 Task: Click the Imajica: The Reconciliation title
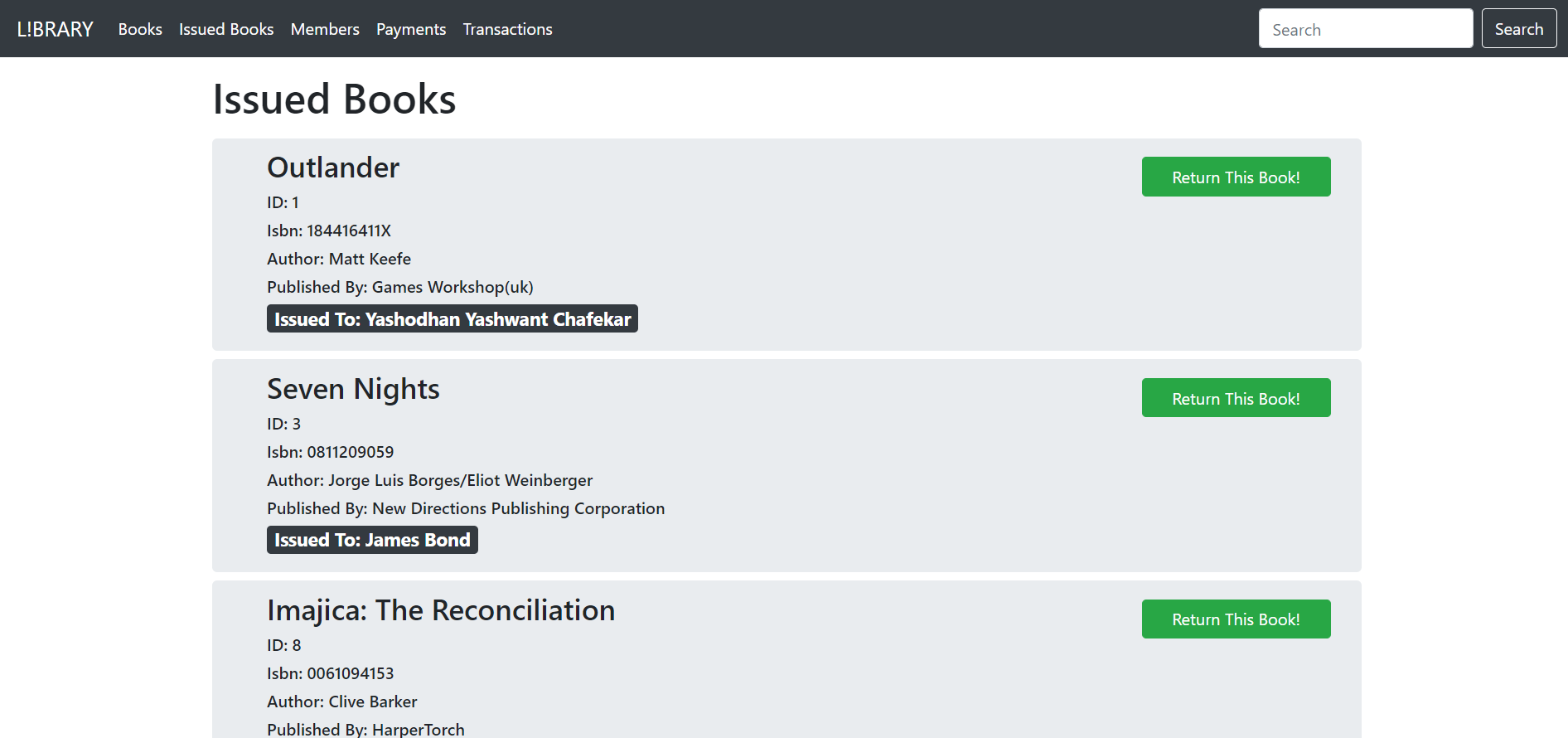click(441, 610)
